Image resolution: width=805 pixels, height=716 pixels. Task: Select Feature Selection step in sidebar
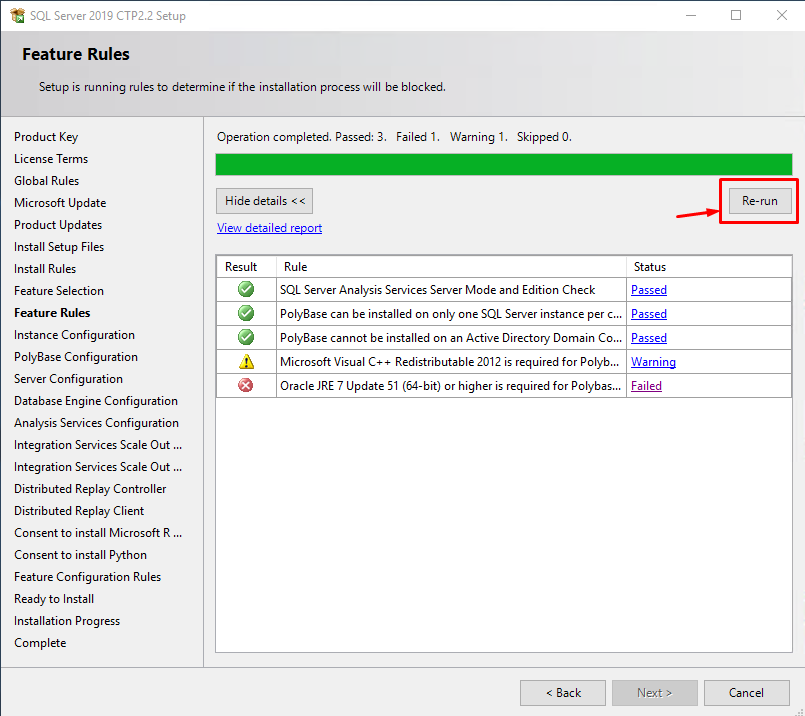pos(59,291)
